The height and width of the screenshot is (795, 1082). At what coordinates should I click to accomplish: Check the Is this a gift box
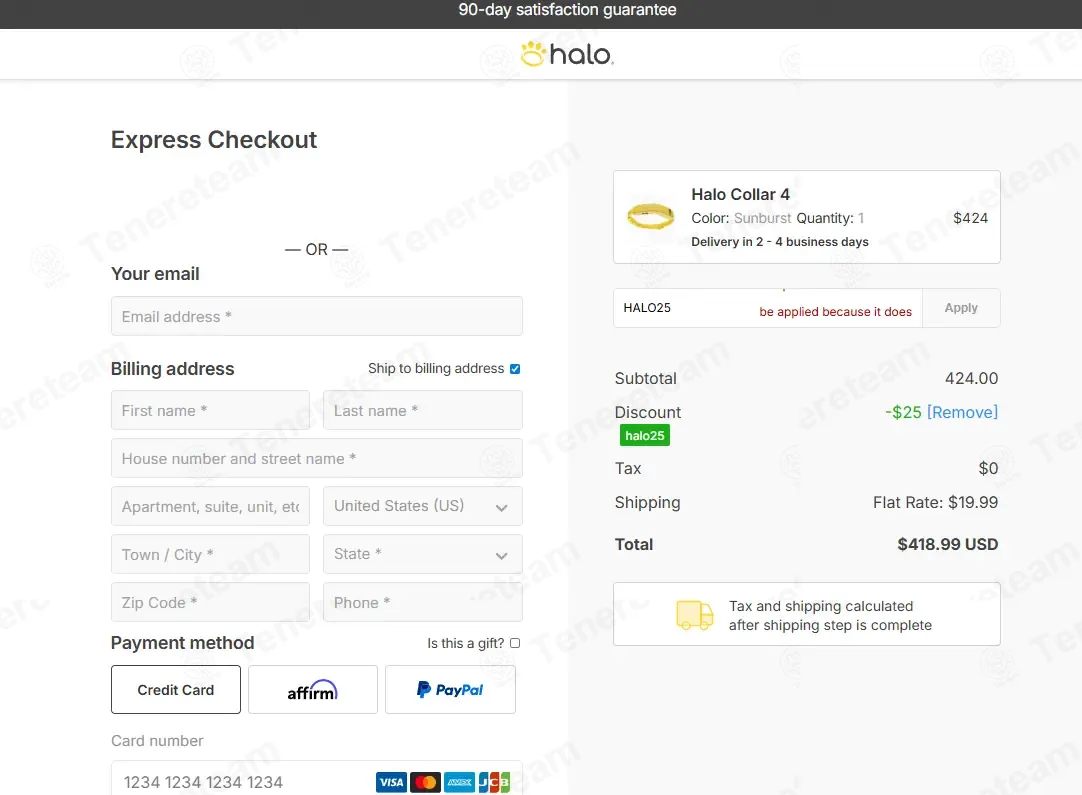pos(515,643)
